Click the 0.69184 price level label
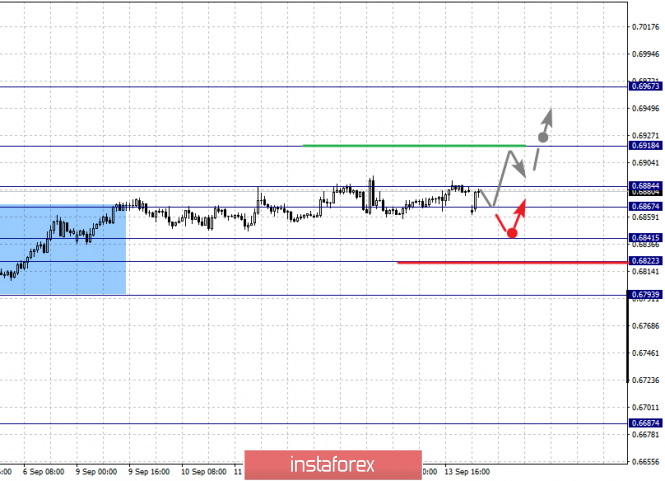This screenshot has width=665, height=481. (x=645, y=145)
